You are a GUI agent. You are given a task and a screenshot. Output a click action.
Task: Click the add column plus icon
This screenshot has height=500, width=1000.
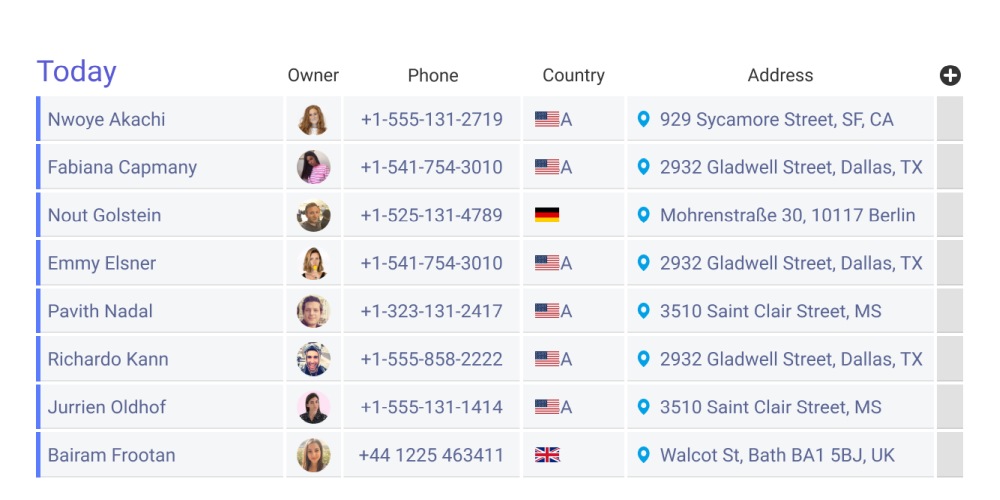point(950,75)
